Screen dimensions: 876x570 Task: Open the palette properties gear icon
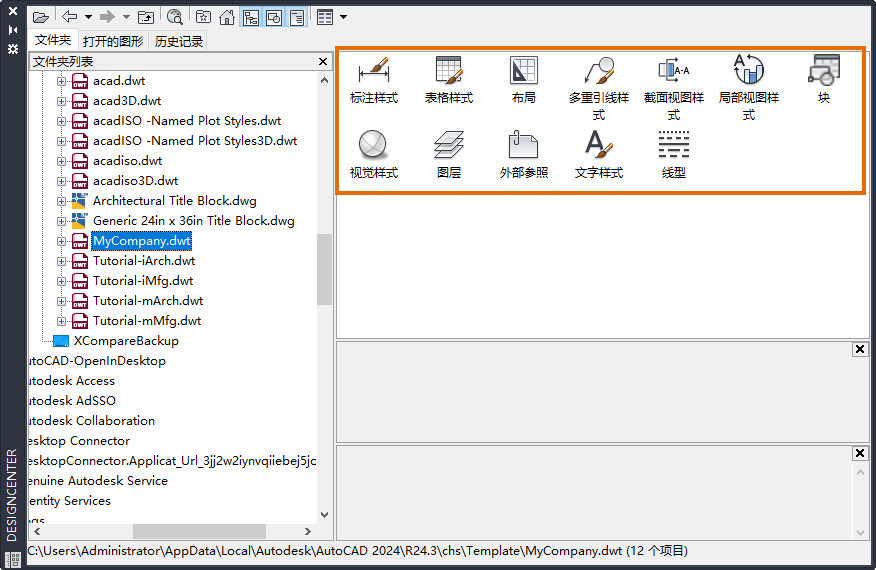coord(13,49)
